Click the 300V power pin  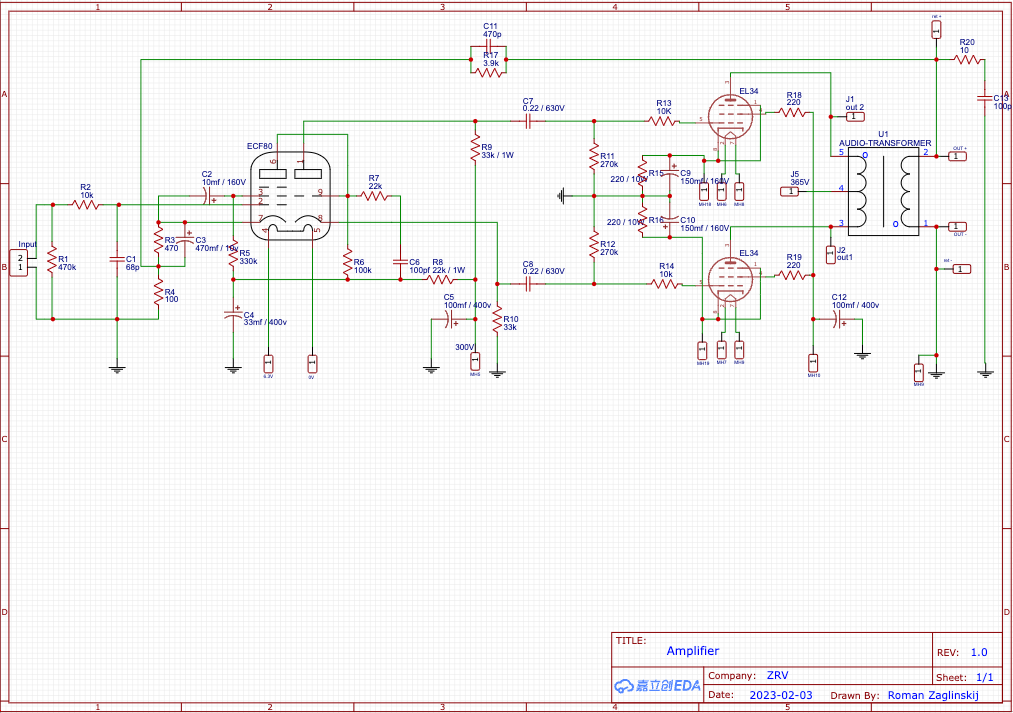(x=475, y=360)
